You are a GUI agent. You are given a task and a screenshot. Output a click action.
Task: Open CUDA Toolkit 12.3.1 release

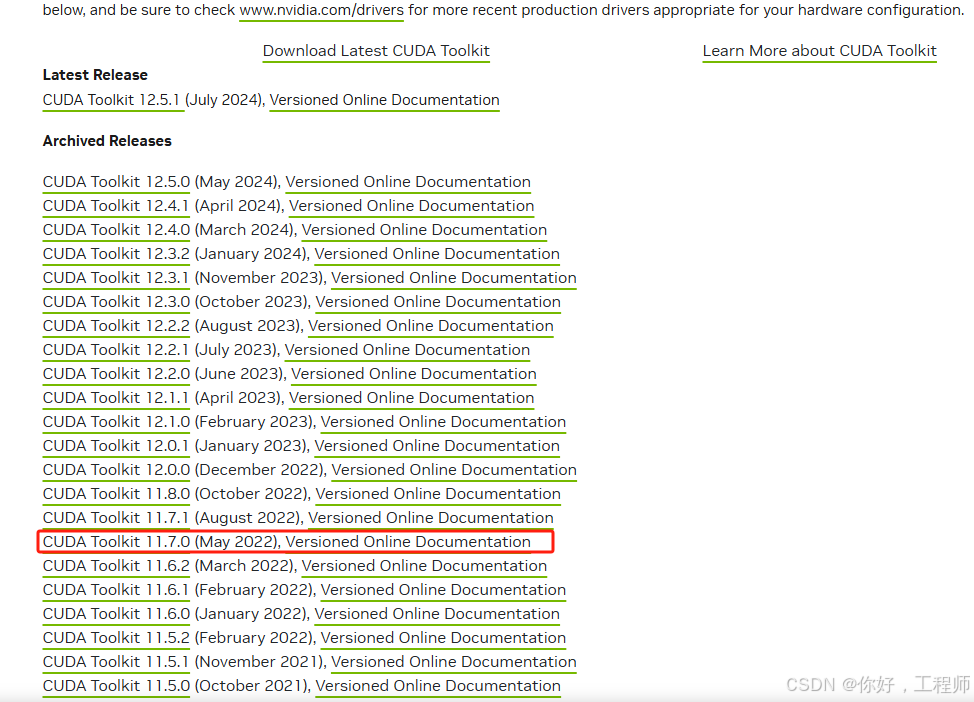click(116, 278)
